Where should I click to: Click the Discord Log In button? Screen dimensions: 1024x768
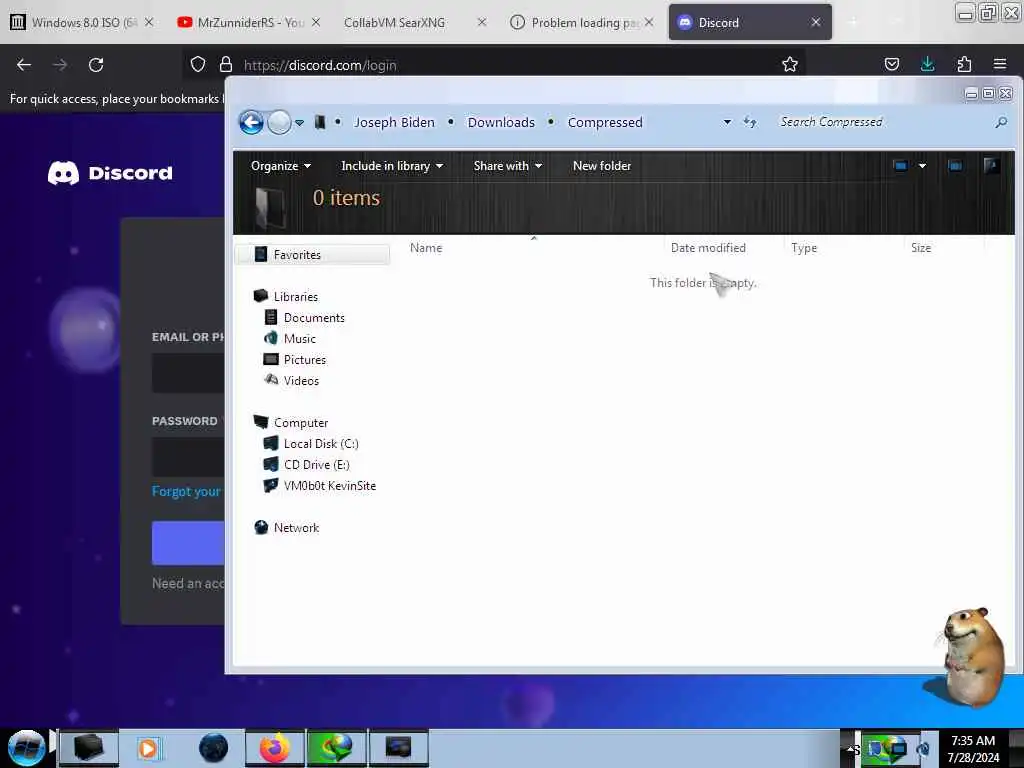tap(188, 543)
